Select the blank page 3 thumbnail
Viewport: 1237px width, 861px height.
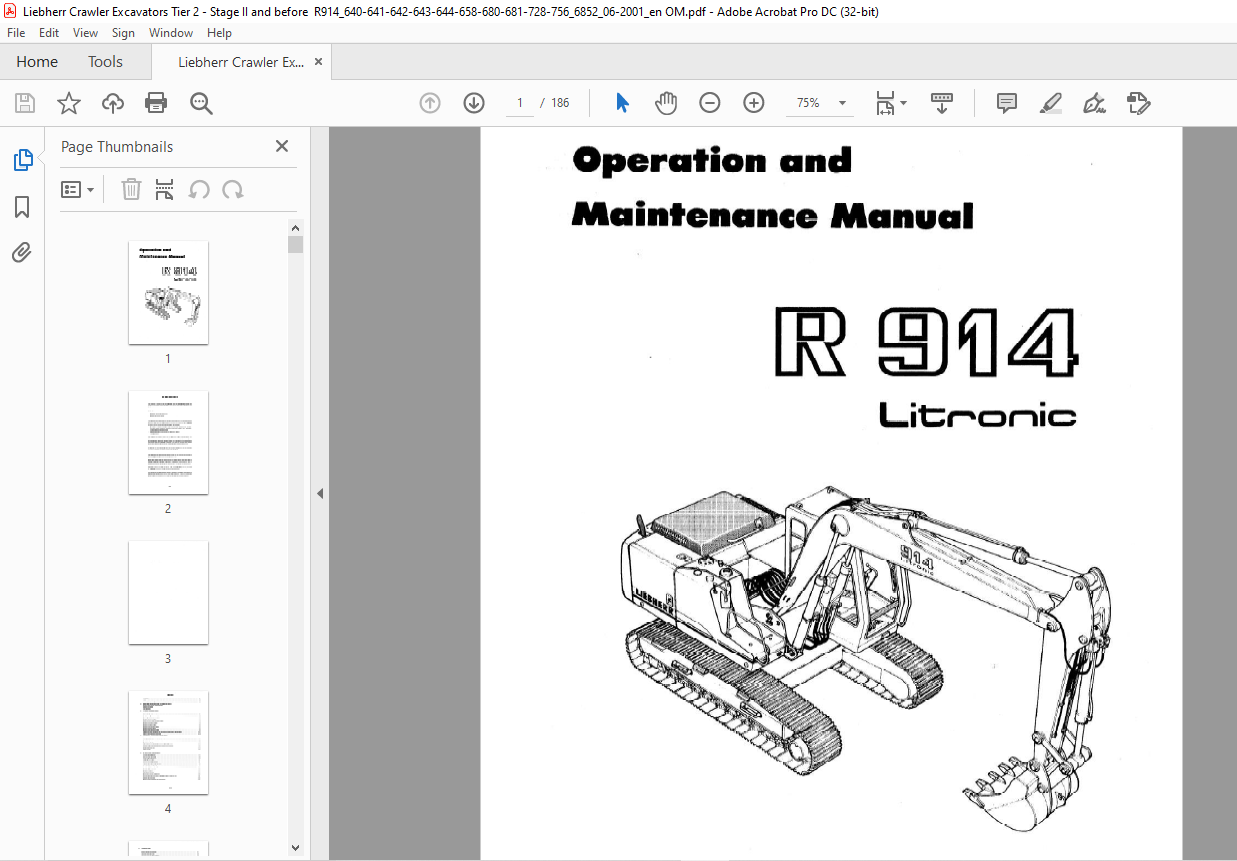tap(168, 592)
